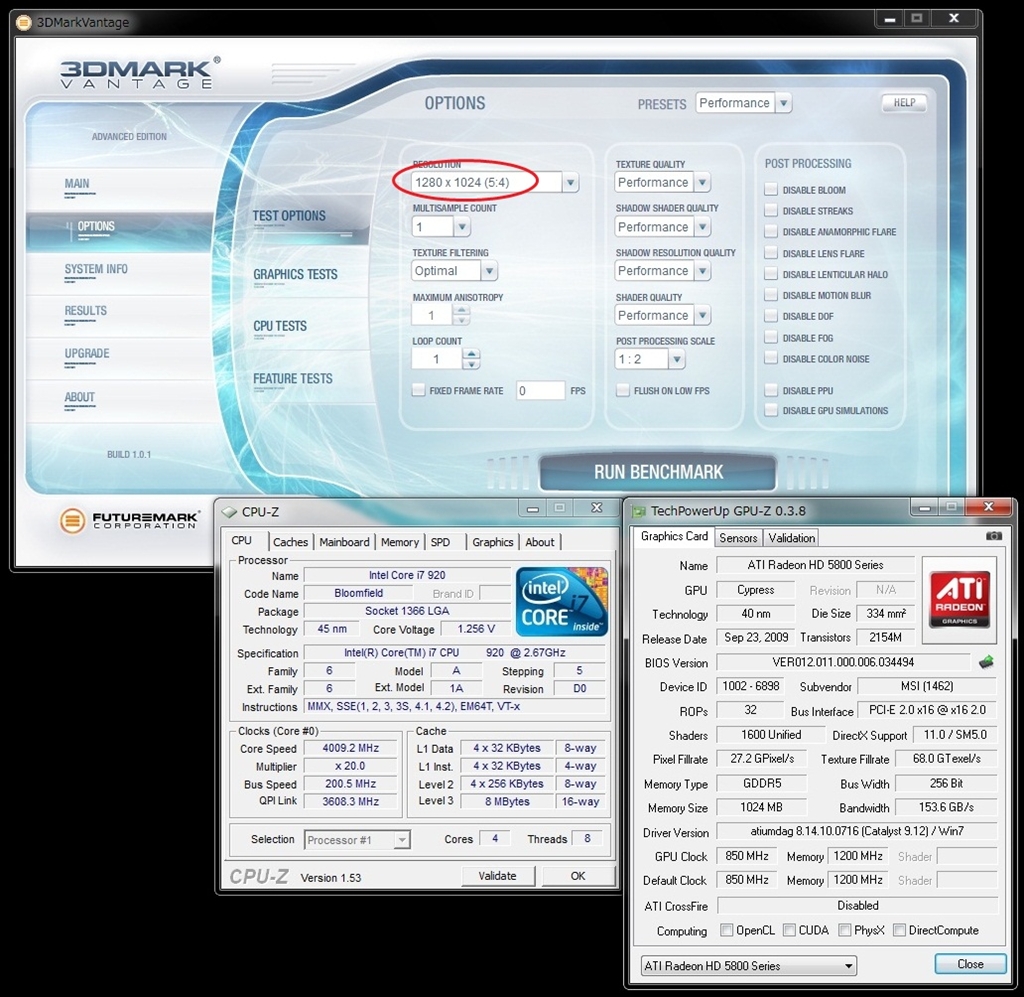Toggle Disable Anamorphic Flare checkbox

pyautogui.click(x=771, y=231)
